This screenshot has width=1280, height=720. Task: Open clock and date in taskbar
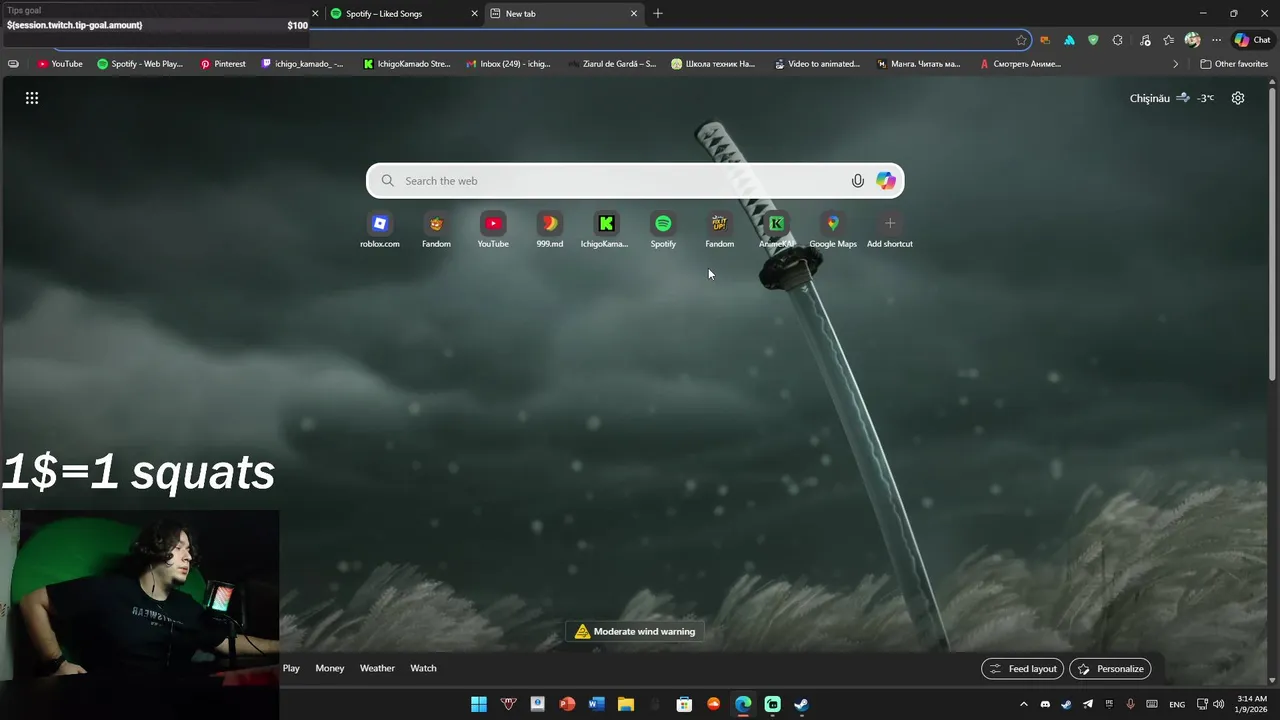click(1252, 704)
